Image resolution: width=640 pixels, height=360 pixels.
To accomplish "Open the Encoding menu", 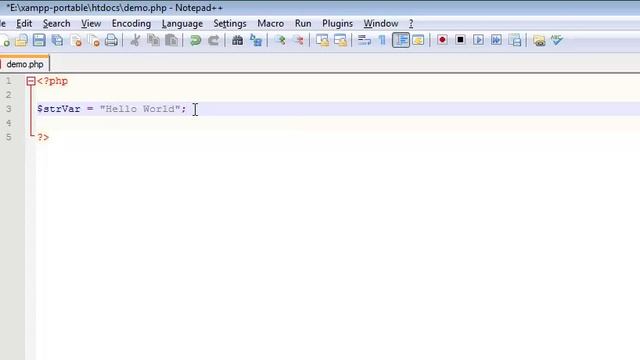I will click(x=131, y=24).
